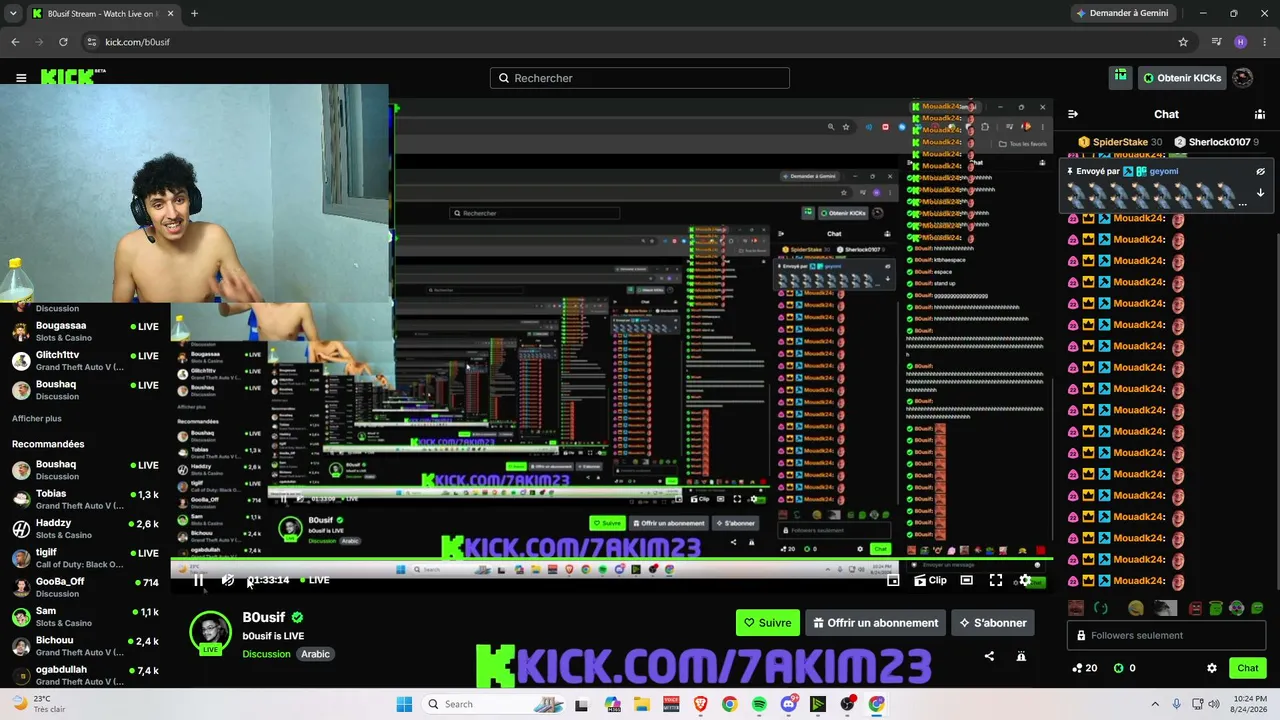1280x720 pixels.
Task: Open the Windows Start menu
Action: pos(404,704)
